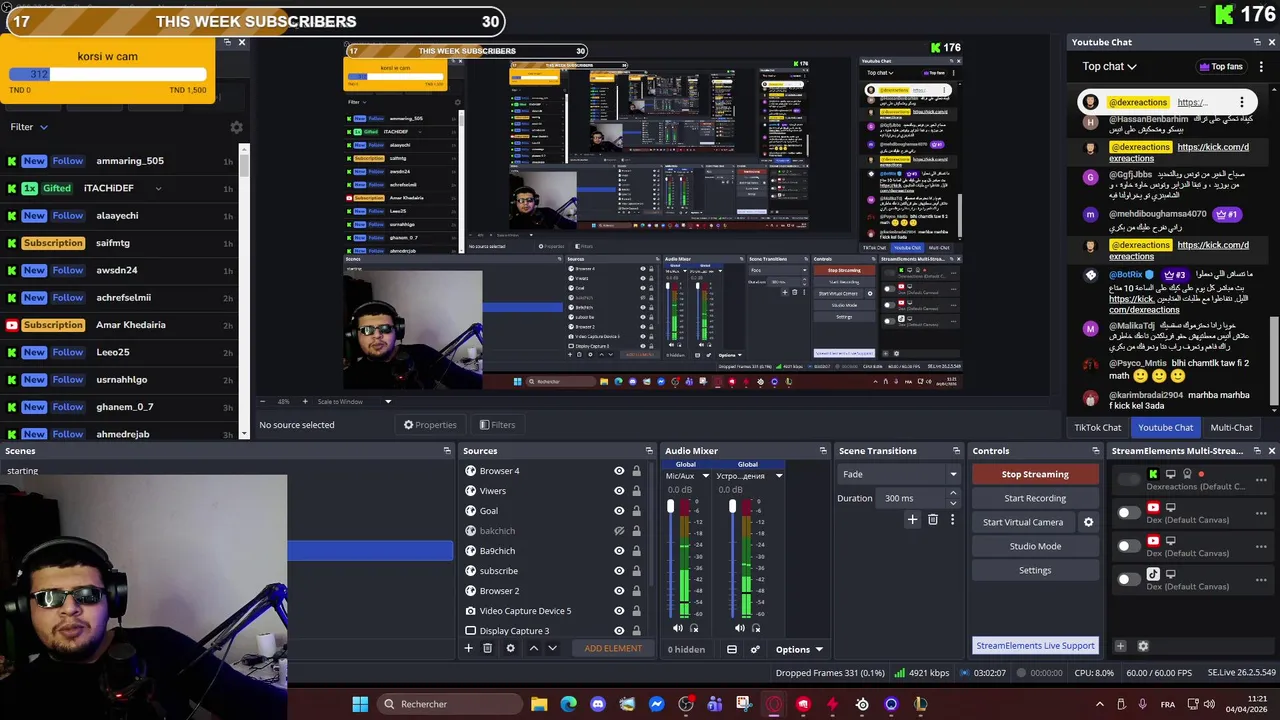Open Discord from the taskbar
Image resolution: width=1280 pixels, height=720 pixels.
598,704
